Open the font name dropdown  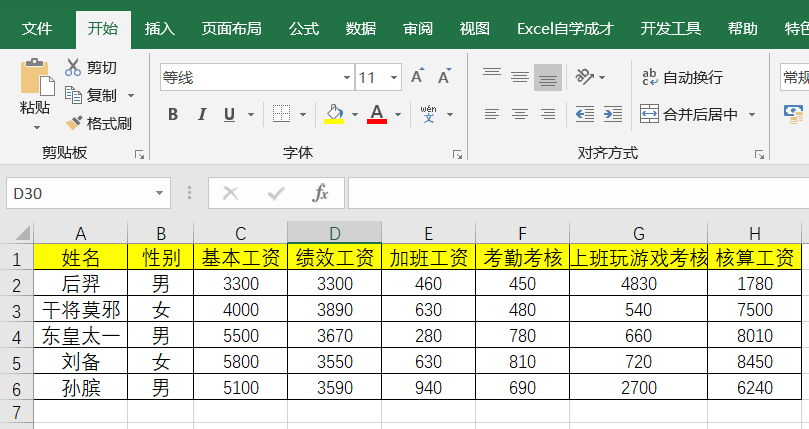[x=347, y=77]
